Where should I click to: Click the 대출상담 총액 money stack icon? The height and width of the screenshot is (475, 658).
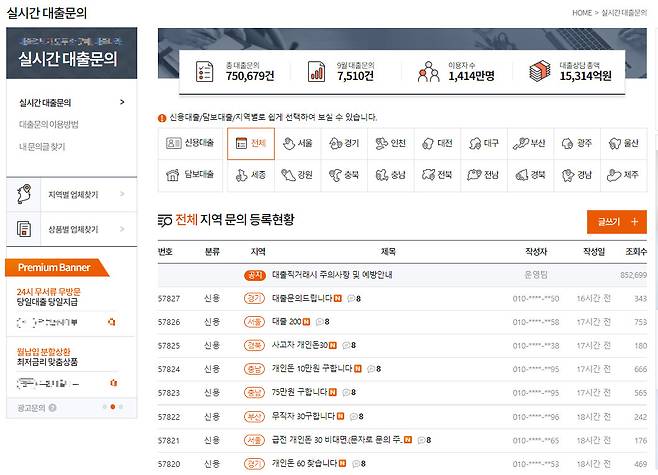(x=540, y=71)
